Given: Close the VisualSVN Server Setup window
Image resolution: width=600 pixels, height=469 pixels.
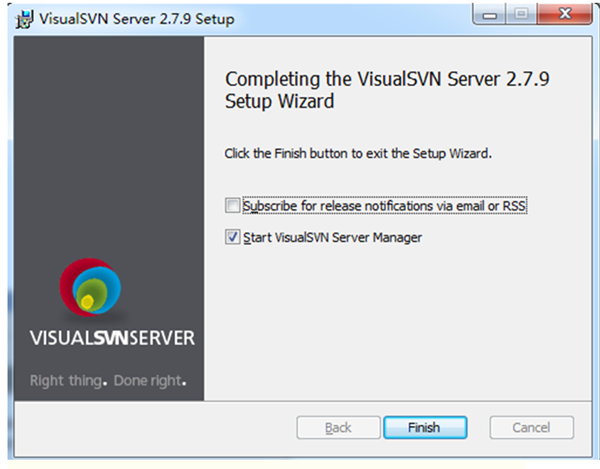Looking at the screenshot, I should (562, 17).
